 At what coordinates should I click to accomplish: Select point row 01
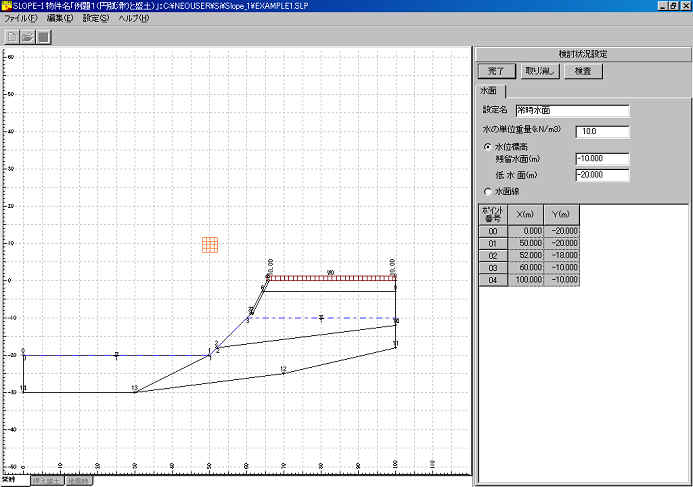point(493,244)
